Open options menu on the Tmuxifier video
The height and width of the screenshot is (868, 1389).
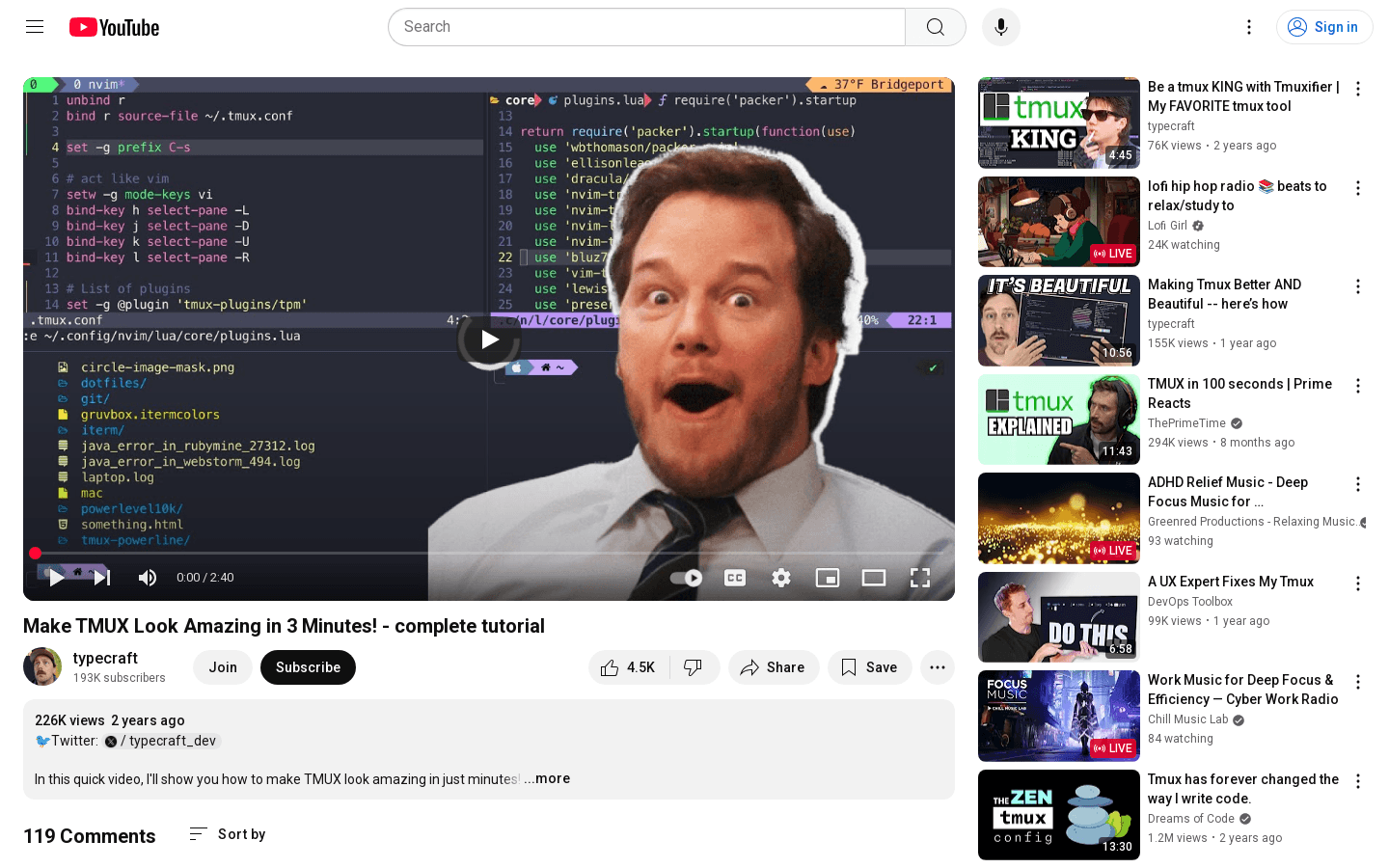point(1358,89)
